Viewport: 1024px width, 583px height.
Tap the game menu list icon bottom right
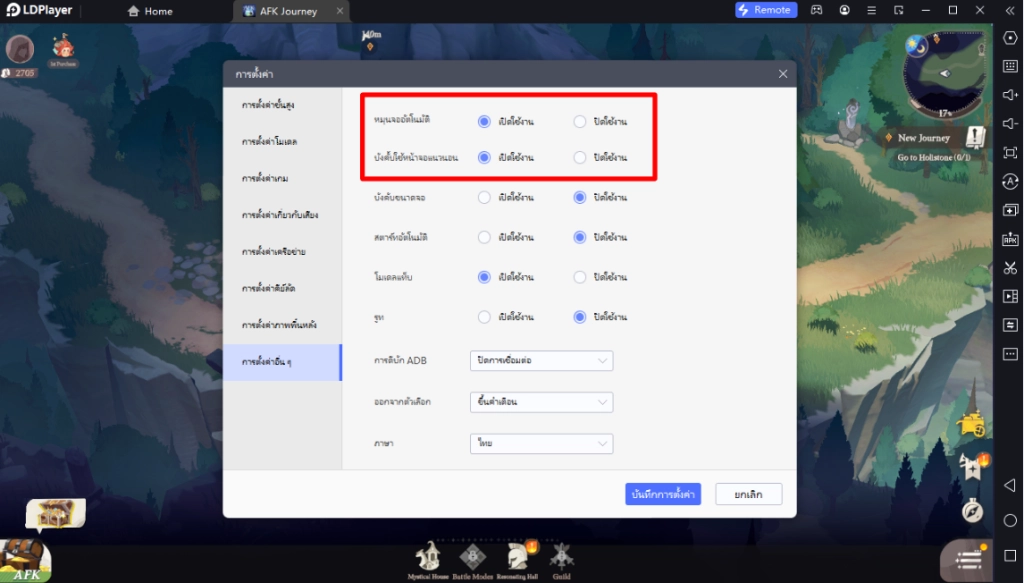pyautogui.click(x=968, y=560)
